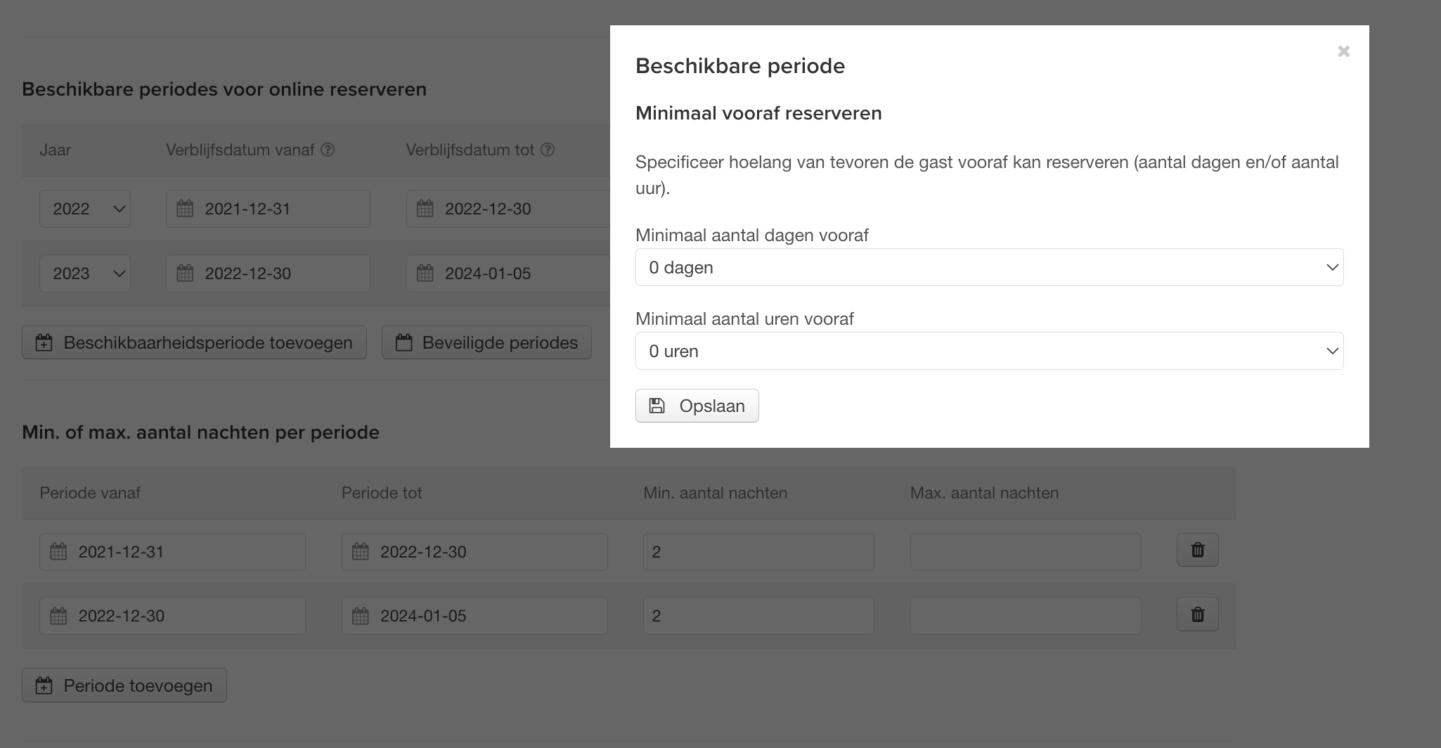Click calendar icon in 2024-01-05 stay date field
The image size is (1441, 748).
(x=424, y=273)
